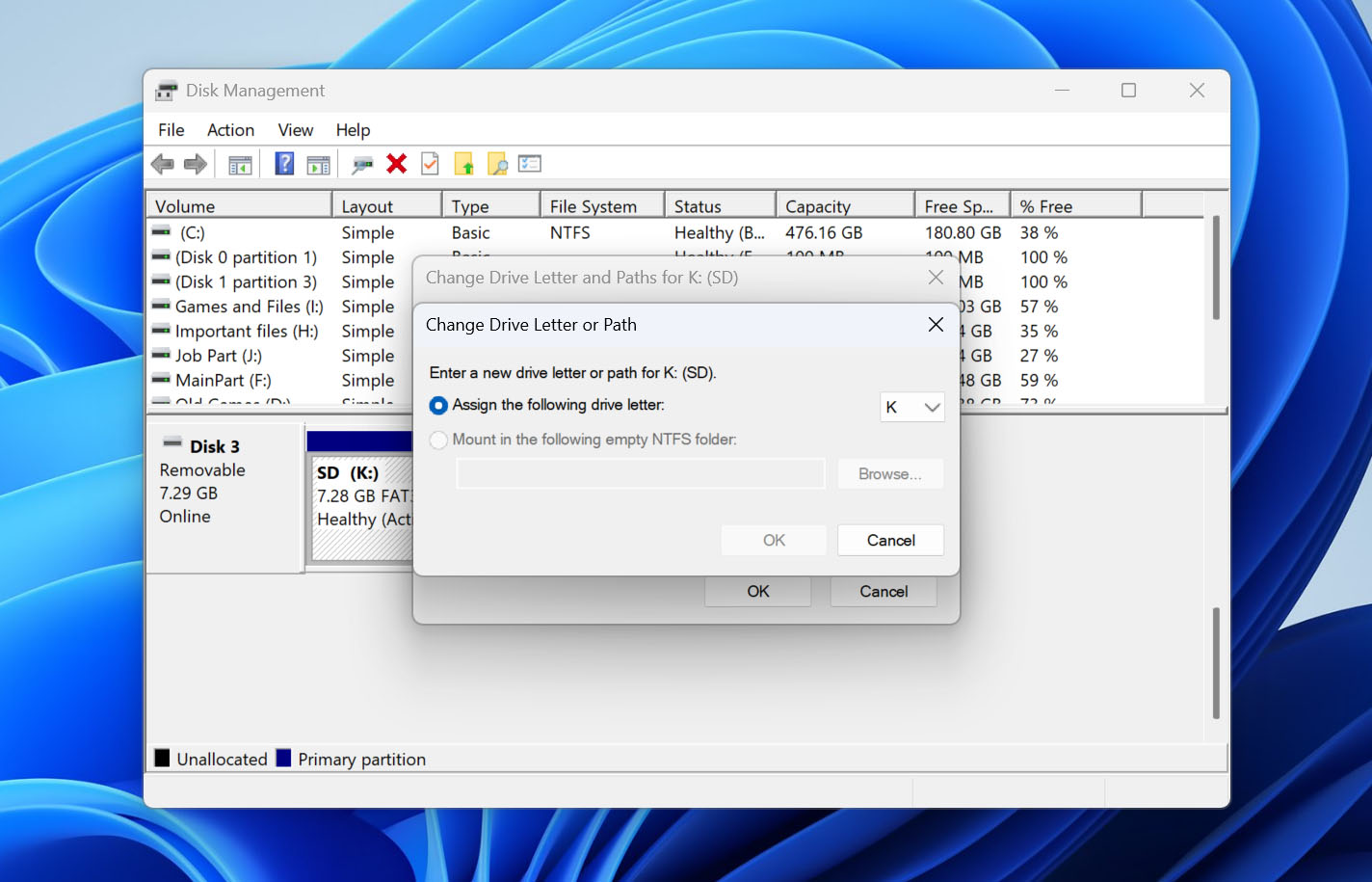Sort by the File System column header
Screen dimensions: 1372x882
(x=602, y=206)
